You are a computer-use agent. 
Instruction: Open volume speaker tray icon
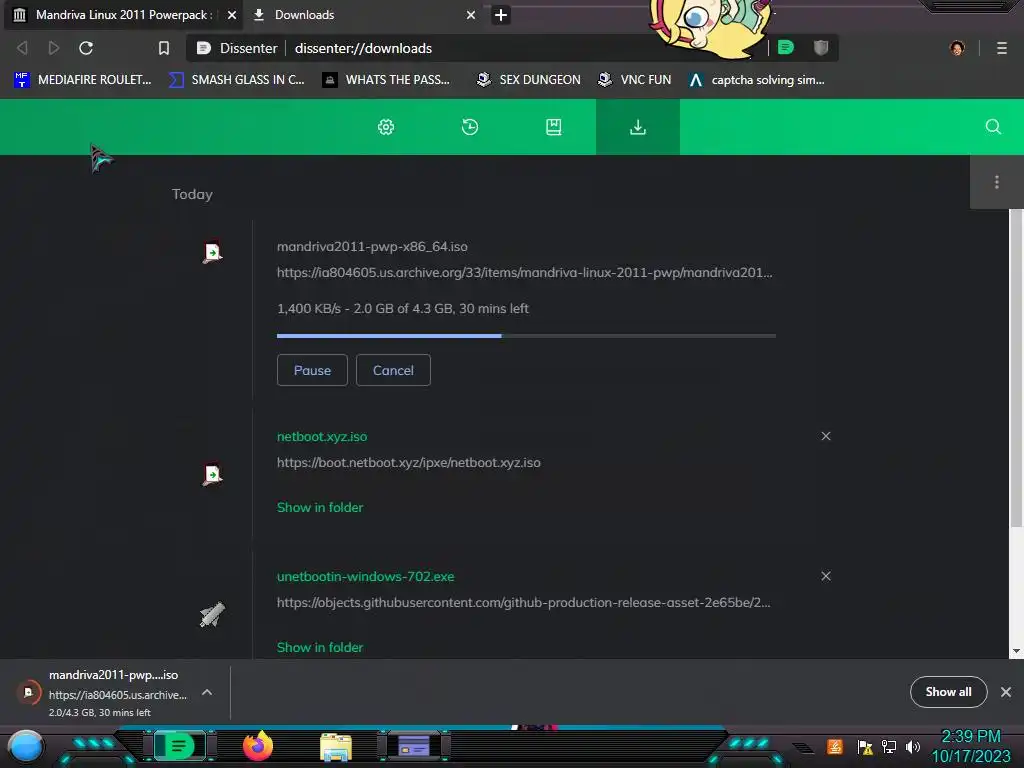(x=912, y=747)
